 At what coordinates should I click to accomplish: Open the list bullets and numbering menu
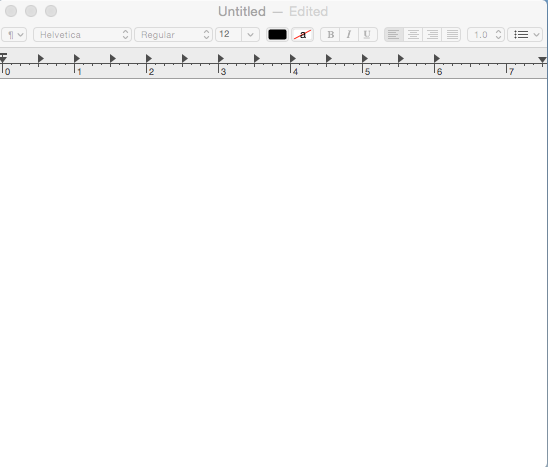pyautogui.click(x=525, y=35)
